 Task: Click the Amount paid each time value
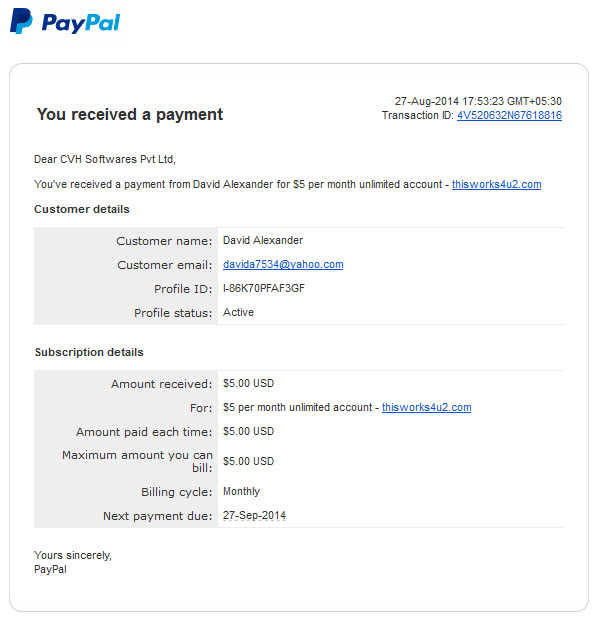point(248,431)
